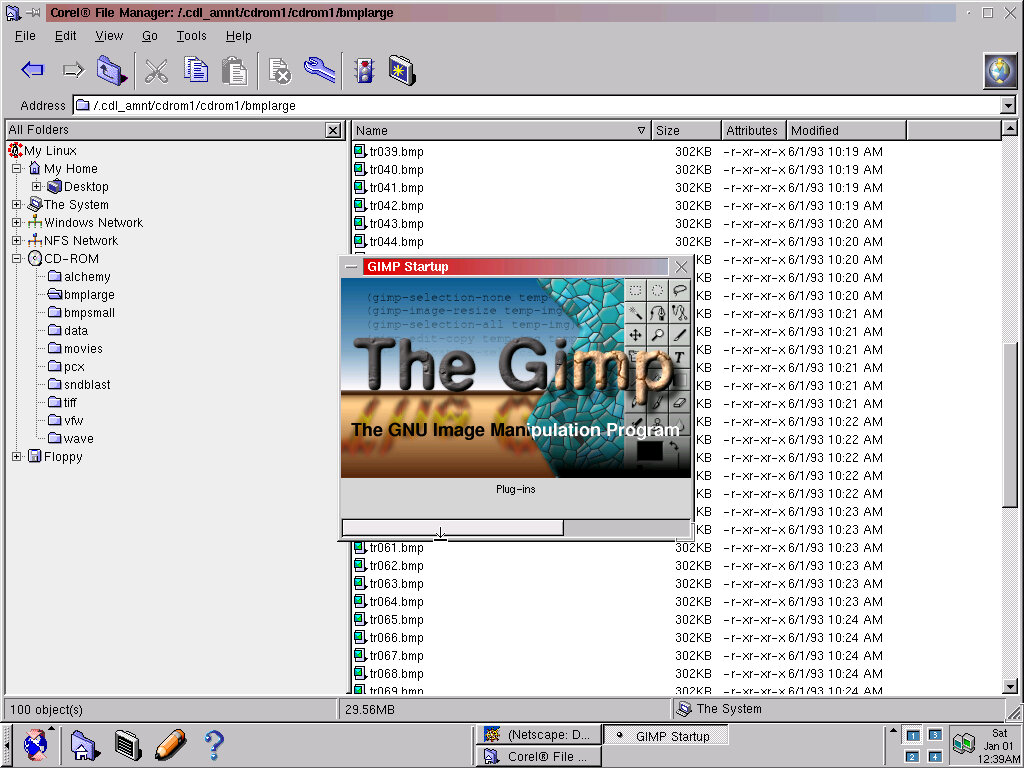The width and height of the screenshot is (1024, 768).
Task: Select the movies folder in tree
Action: point(83,349)
